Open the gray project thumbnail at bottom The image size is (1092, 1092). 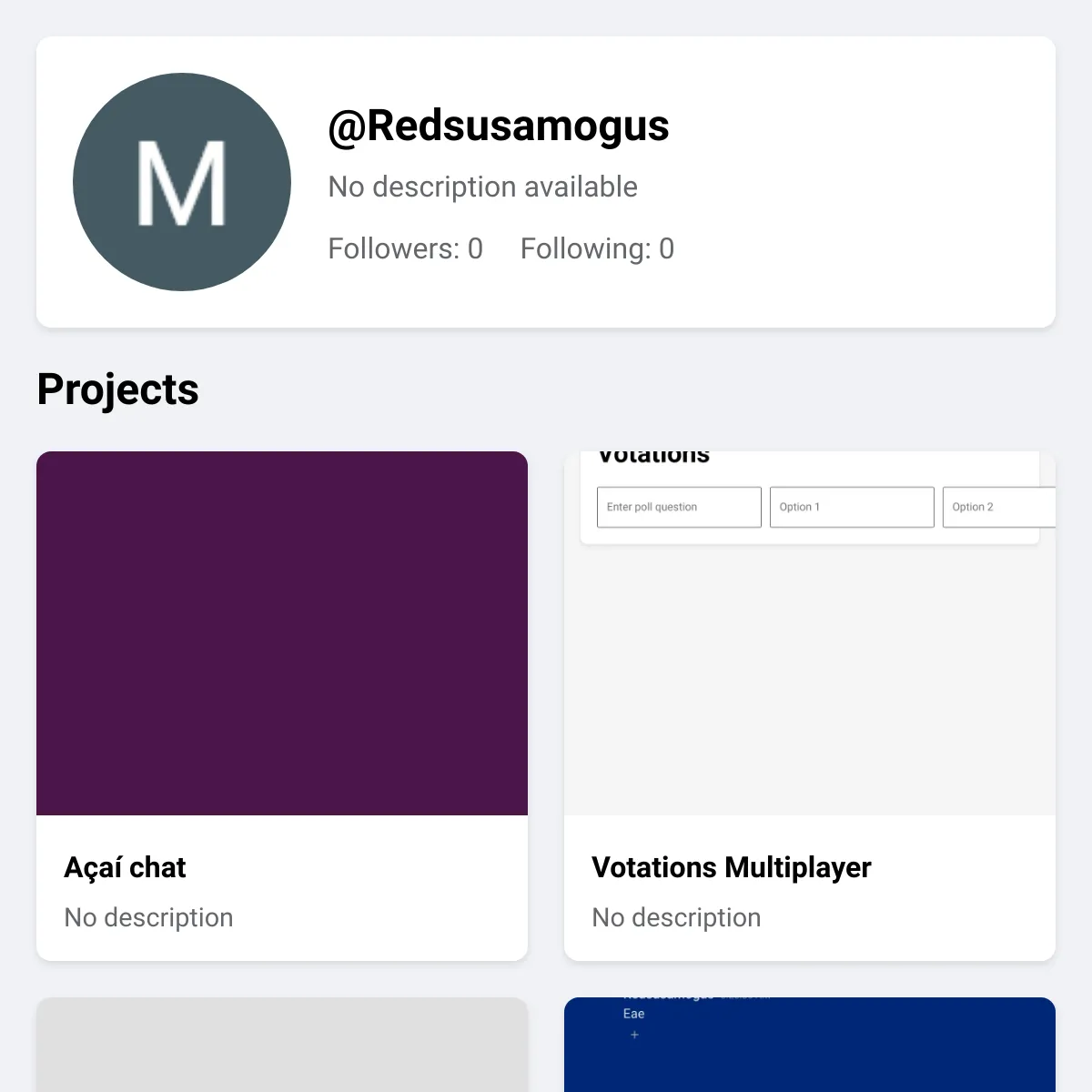tap(282, 1045)
